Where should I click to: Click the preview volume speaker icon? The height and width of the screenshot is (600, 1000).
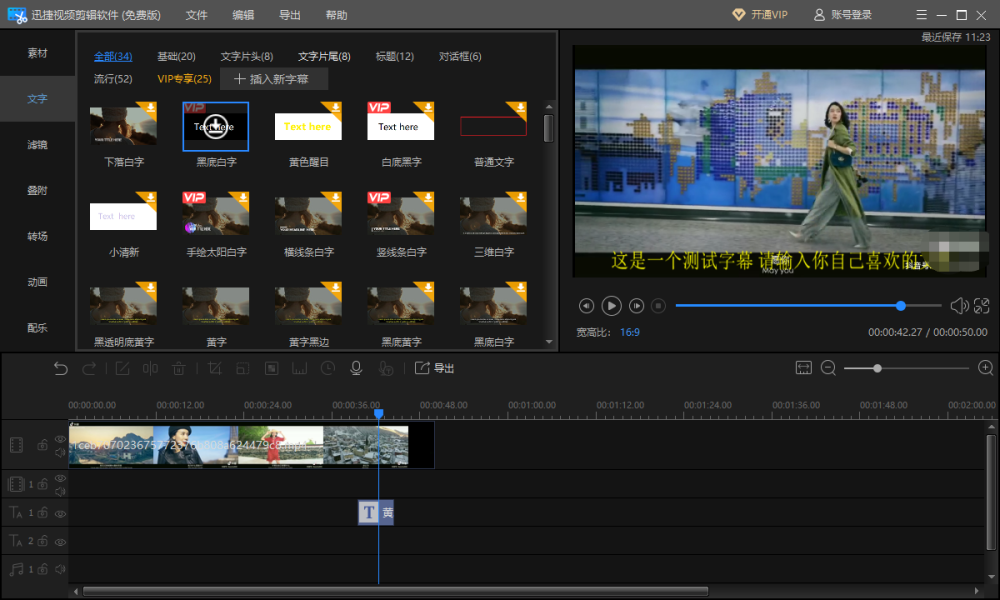coord(958,306)
